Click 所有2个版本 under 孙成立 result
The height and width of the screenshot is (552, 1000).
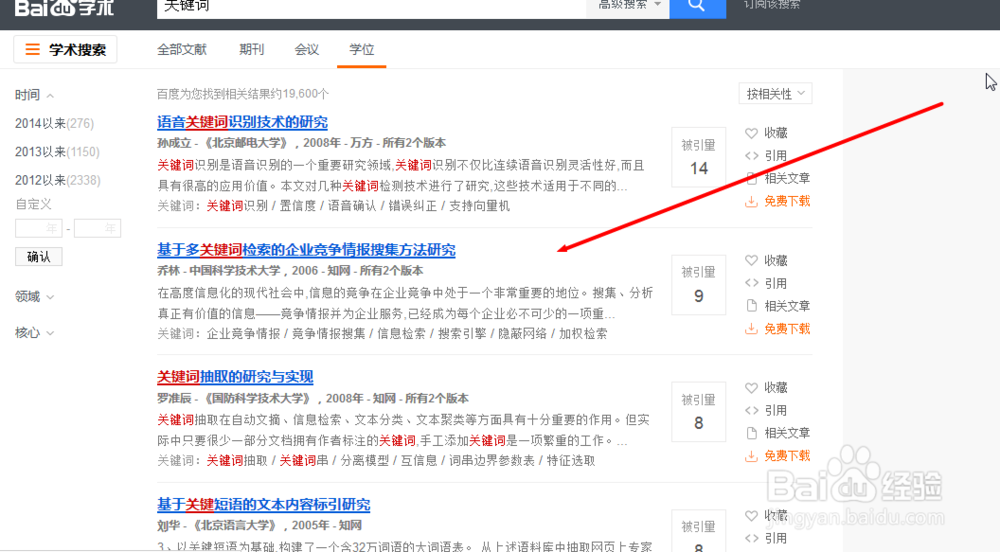(414, 143)
